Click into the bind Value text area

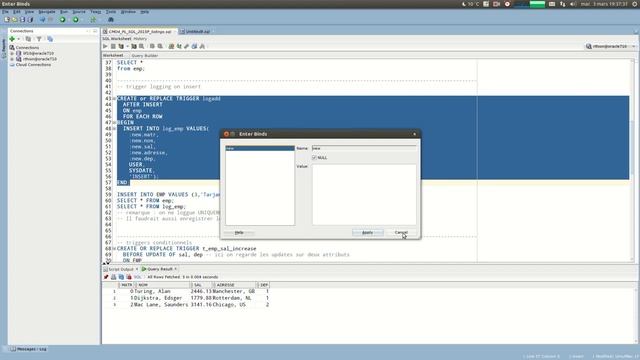364,194
